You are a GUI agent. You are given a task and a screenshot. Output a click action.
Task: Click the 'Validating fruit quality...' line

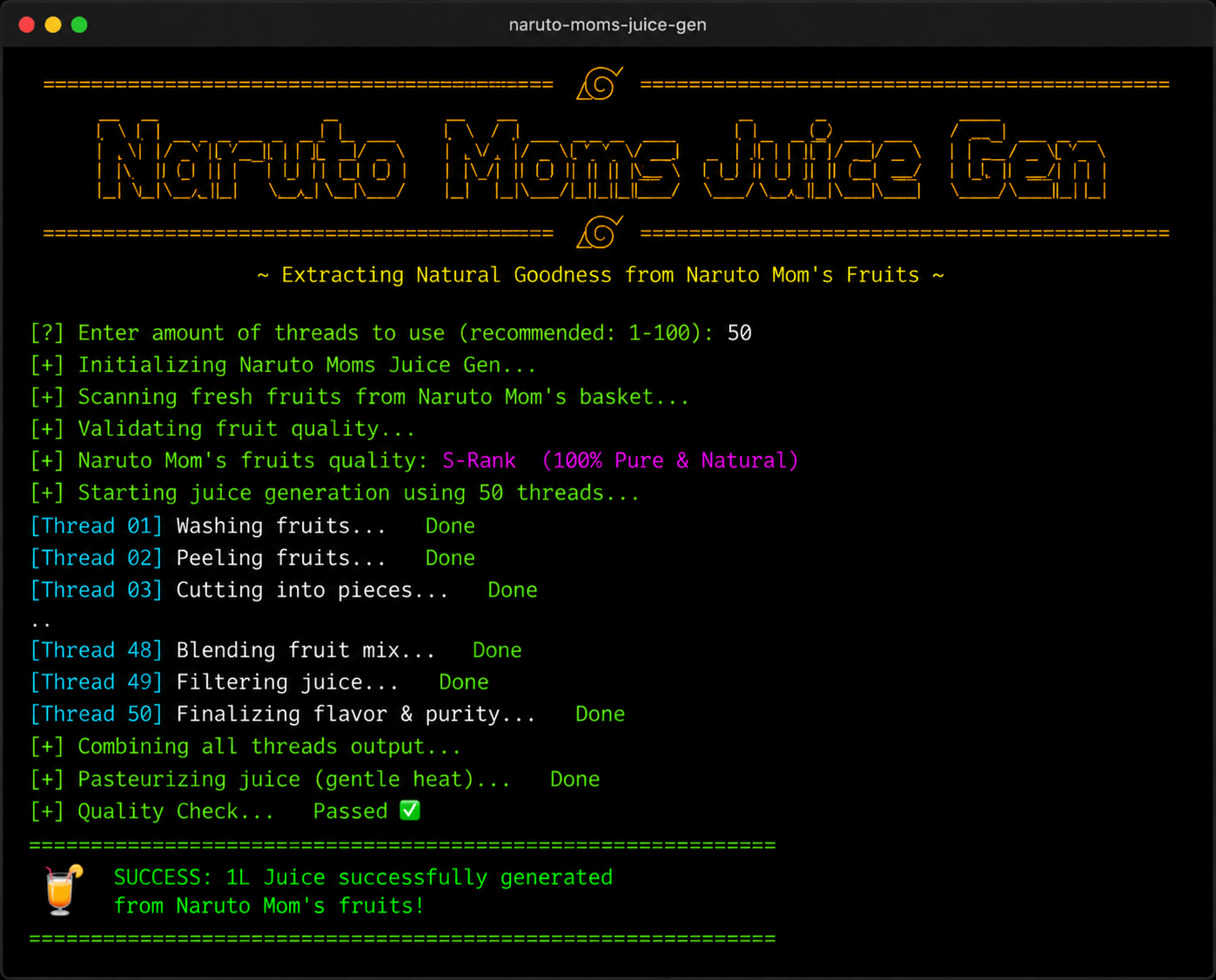point(223,429)
